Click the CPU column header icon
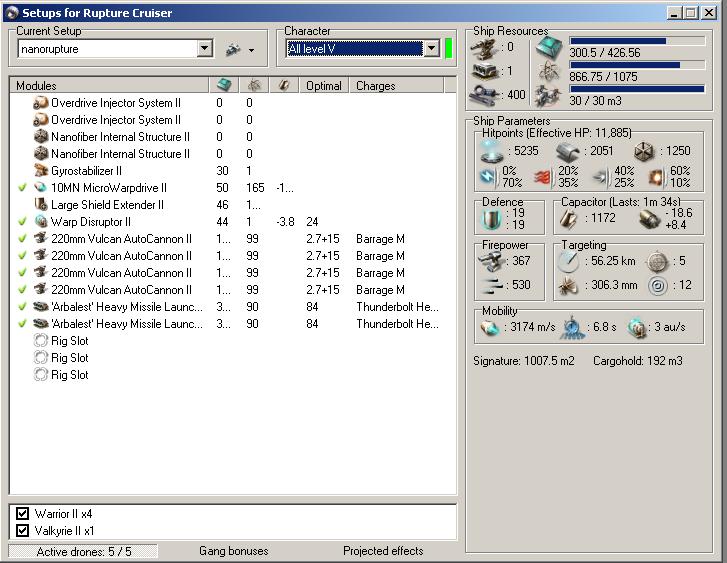 [224, 85]
